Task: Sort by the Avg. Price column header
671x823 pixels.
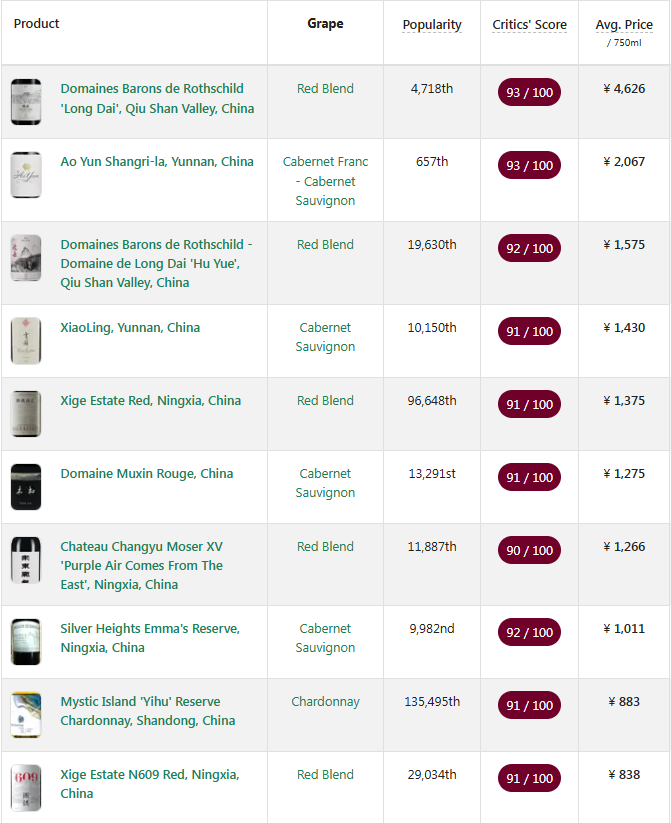Action: tap(624, 25)
